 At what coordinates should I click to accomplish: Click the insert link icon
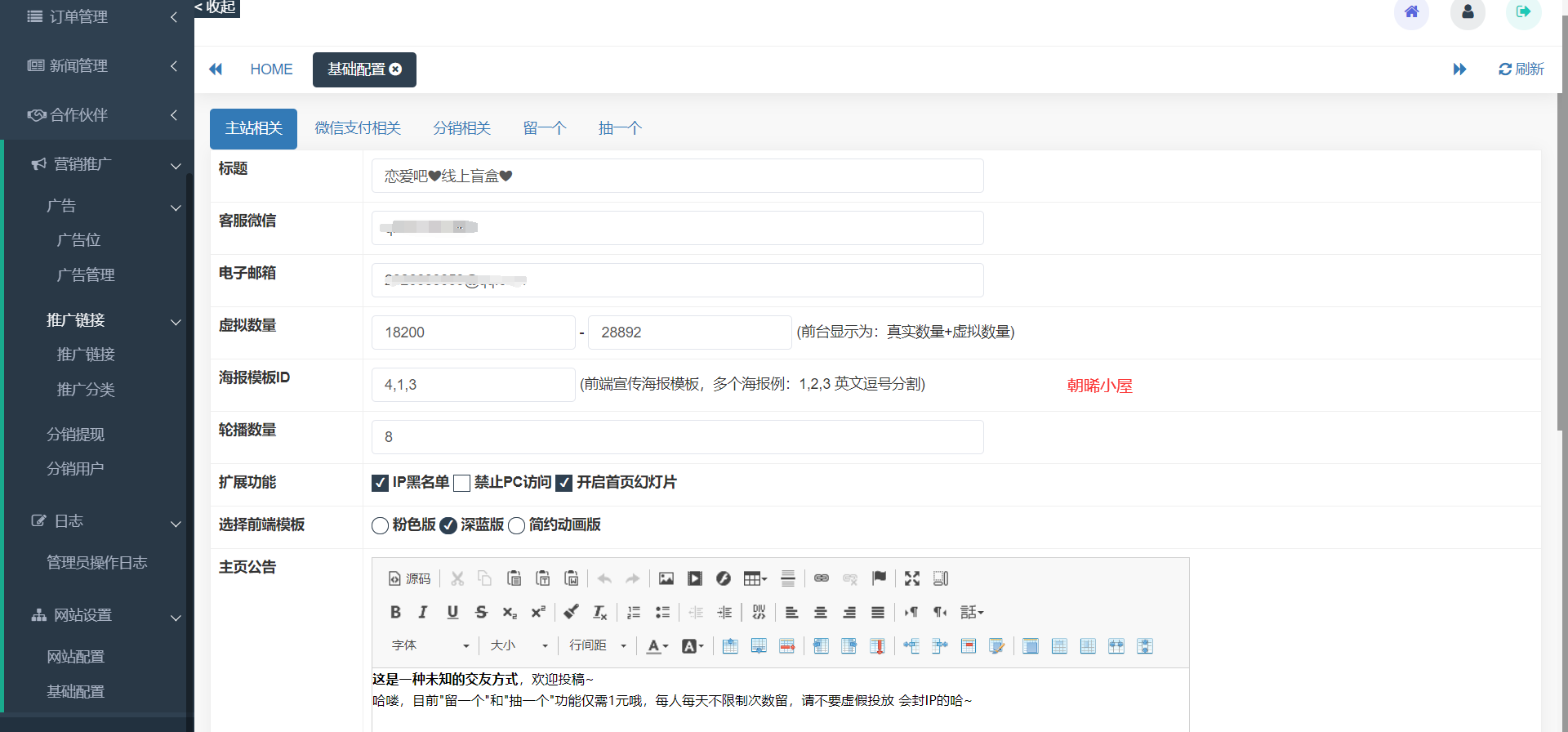[822, 578]
